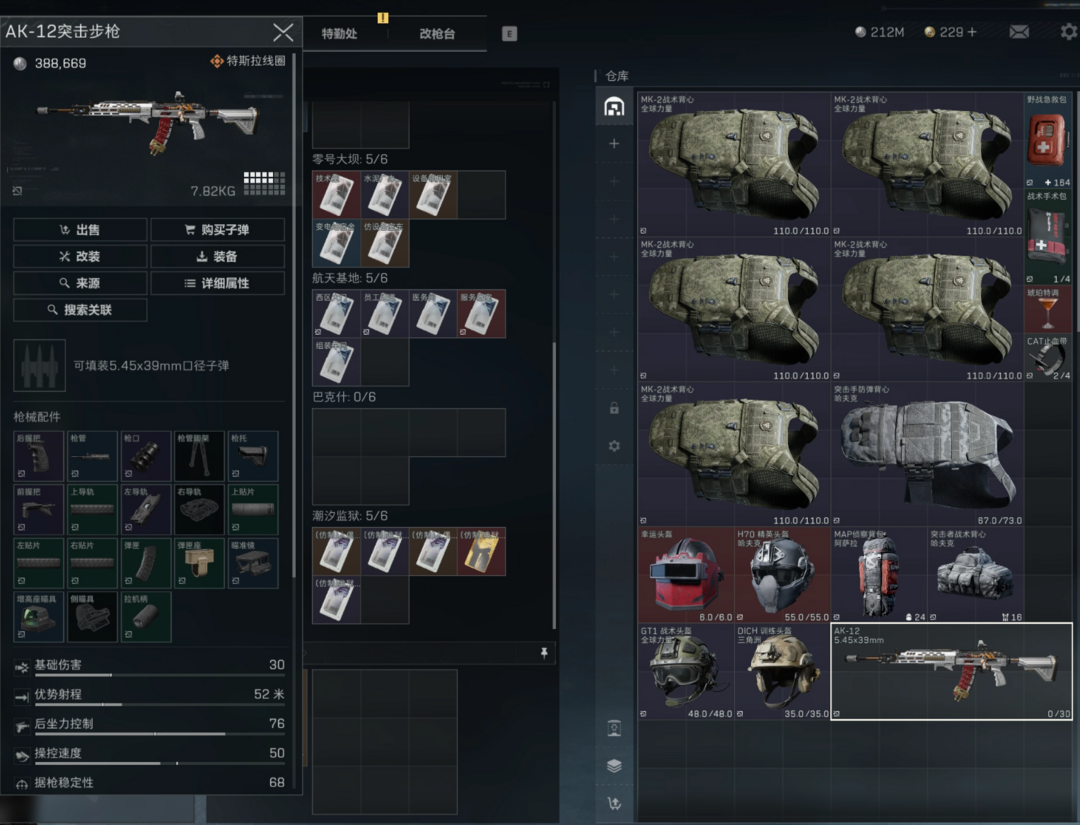Viewport: 1080px width, 825px height.
Task: Click the 枪口 muzzle attachment slot
Action: (146, 456)
